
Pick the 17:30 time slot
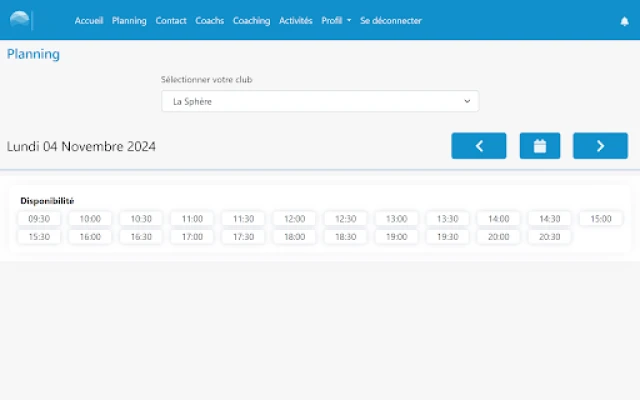point(243,237)
